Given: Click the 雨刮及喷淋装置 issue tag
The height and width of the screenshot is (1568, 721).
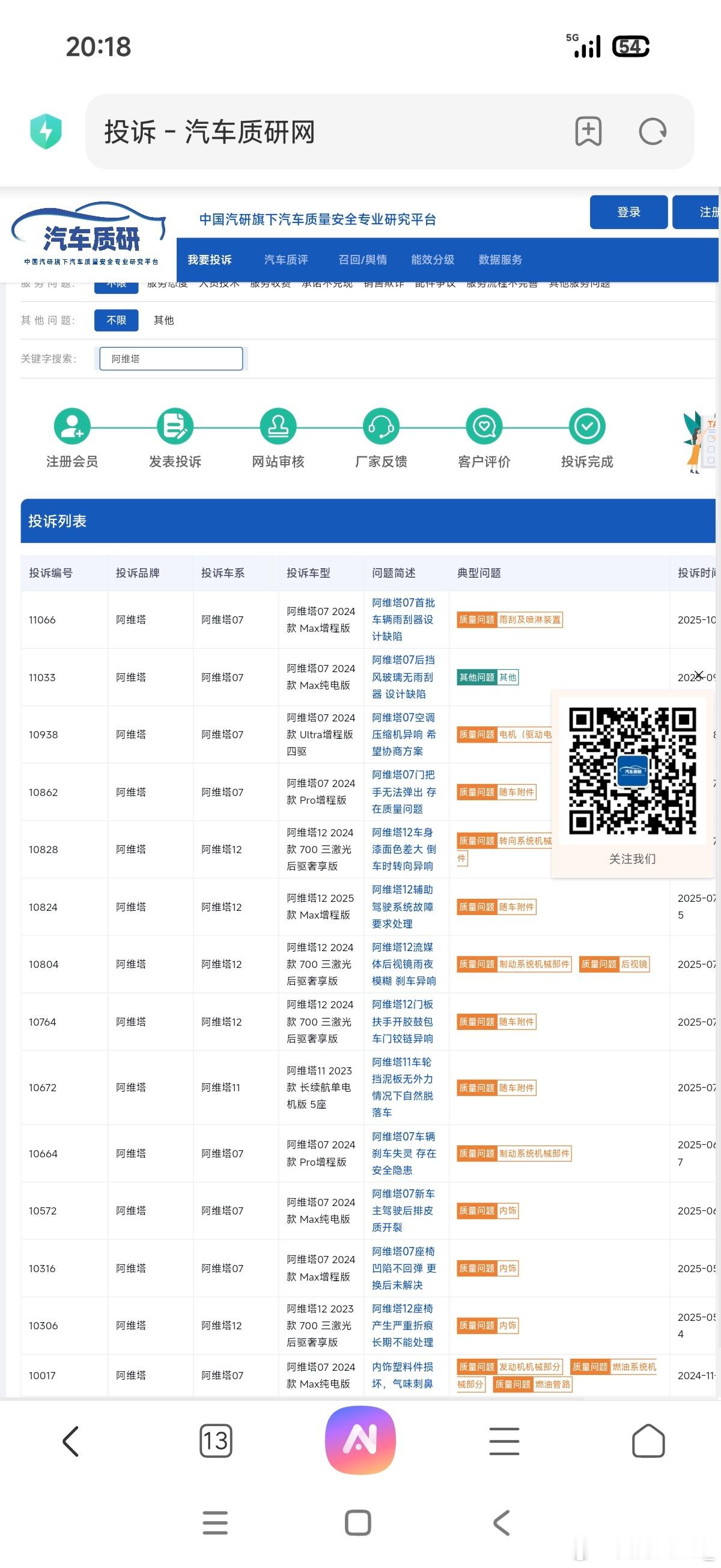Looking at the screenshot, I should 510,620.
